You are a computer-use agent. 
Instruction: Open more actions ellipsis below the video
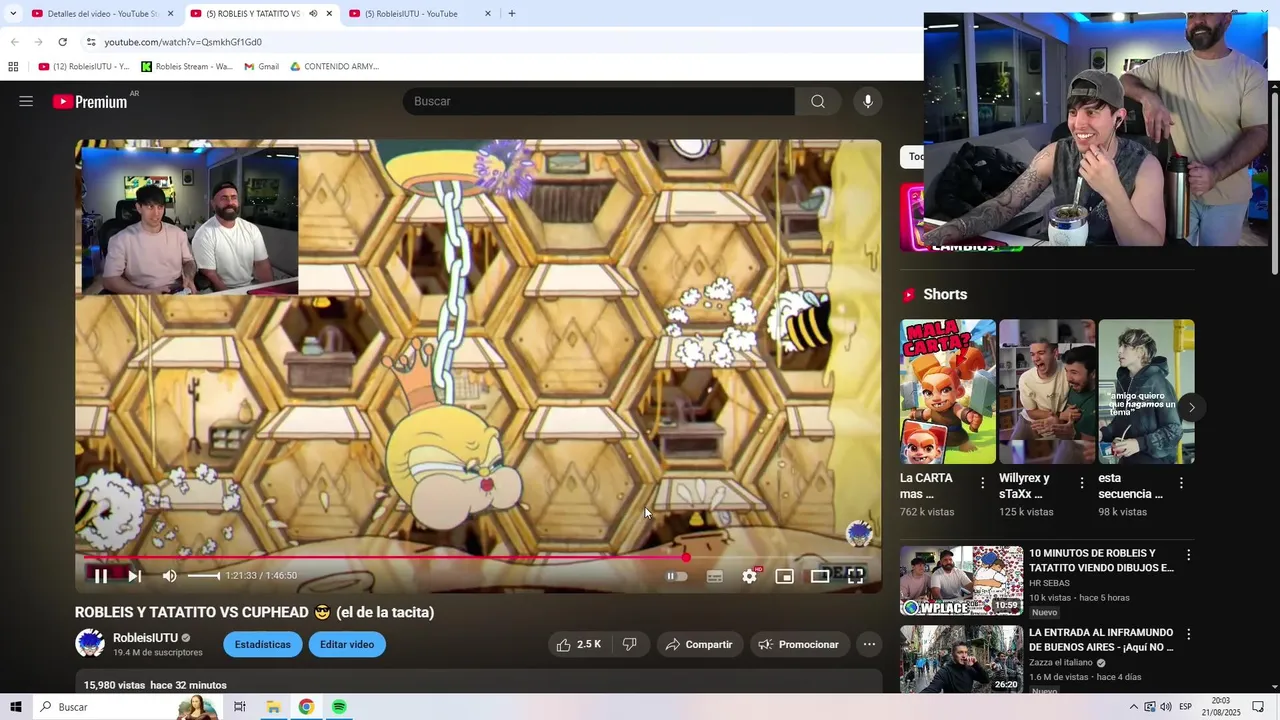pos(870,645)
